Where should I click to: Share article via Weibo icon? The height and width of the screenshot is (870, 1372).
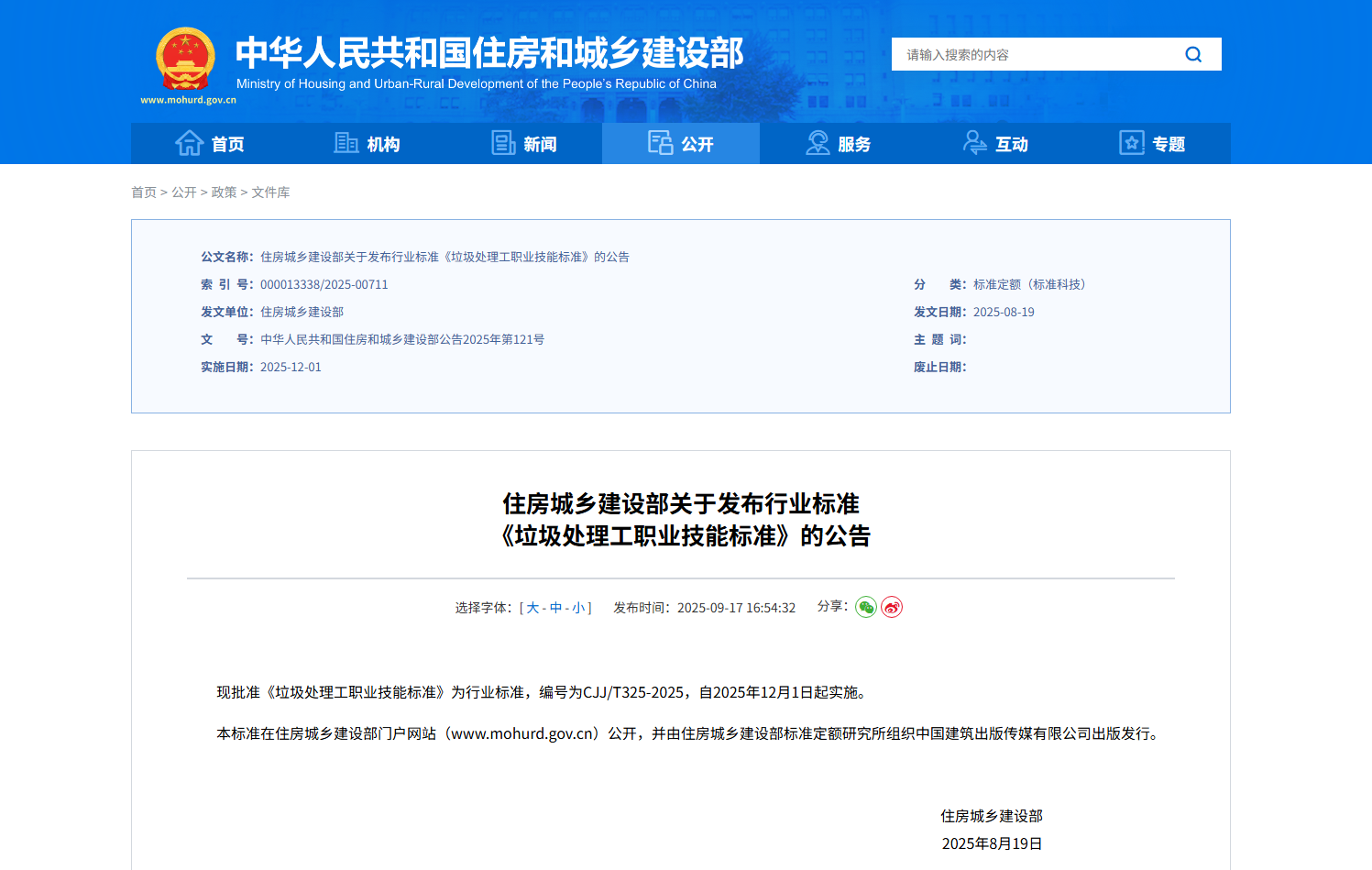click(892, 607)
